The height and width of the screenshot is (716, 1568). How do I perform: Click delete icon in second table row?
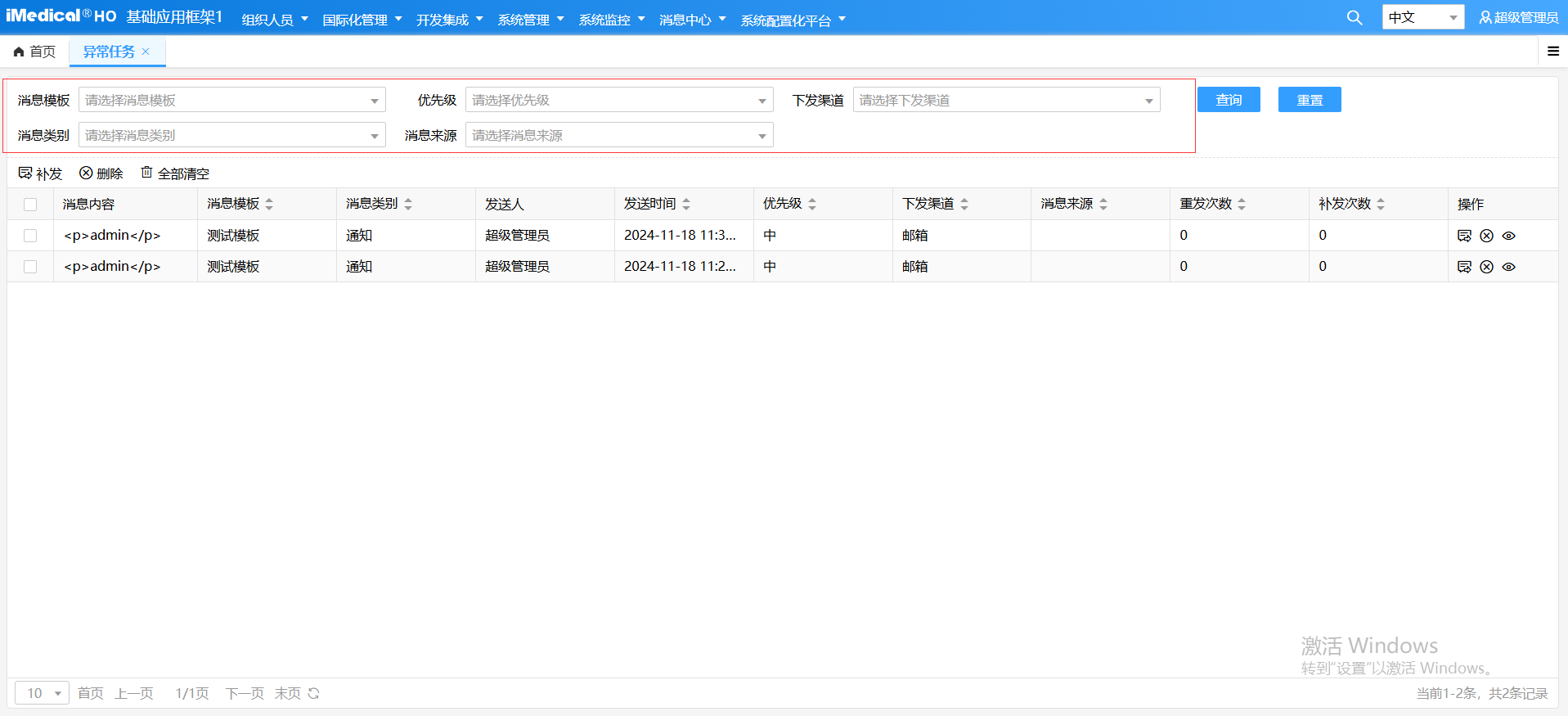click(1486, 267)
